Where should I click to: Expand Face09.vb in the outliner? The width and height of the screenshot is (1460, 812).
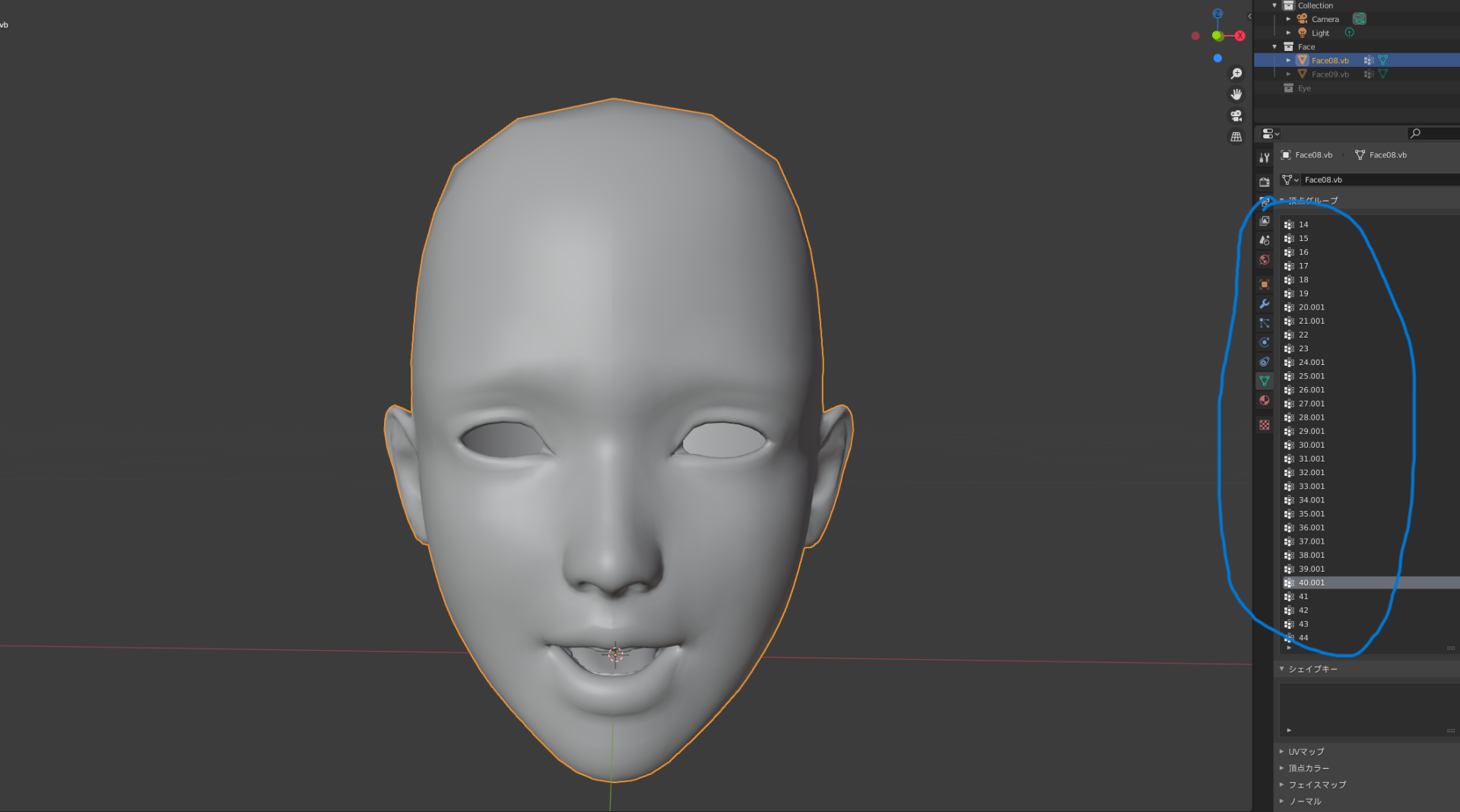pos(1288,74)
